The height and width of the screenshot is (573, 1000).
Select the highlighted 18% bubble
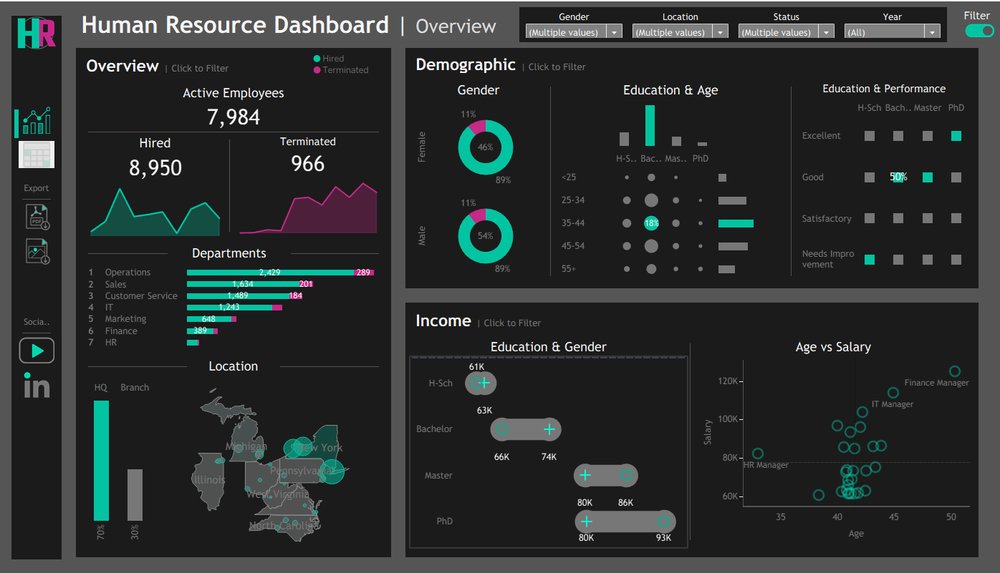pos(651,223)
